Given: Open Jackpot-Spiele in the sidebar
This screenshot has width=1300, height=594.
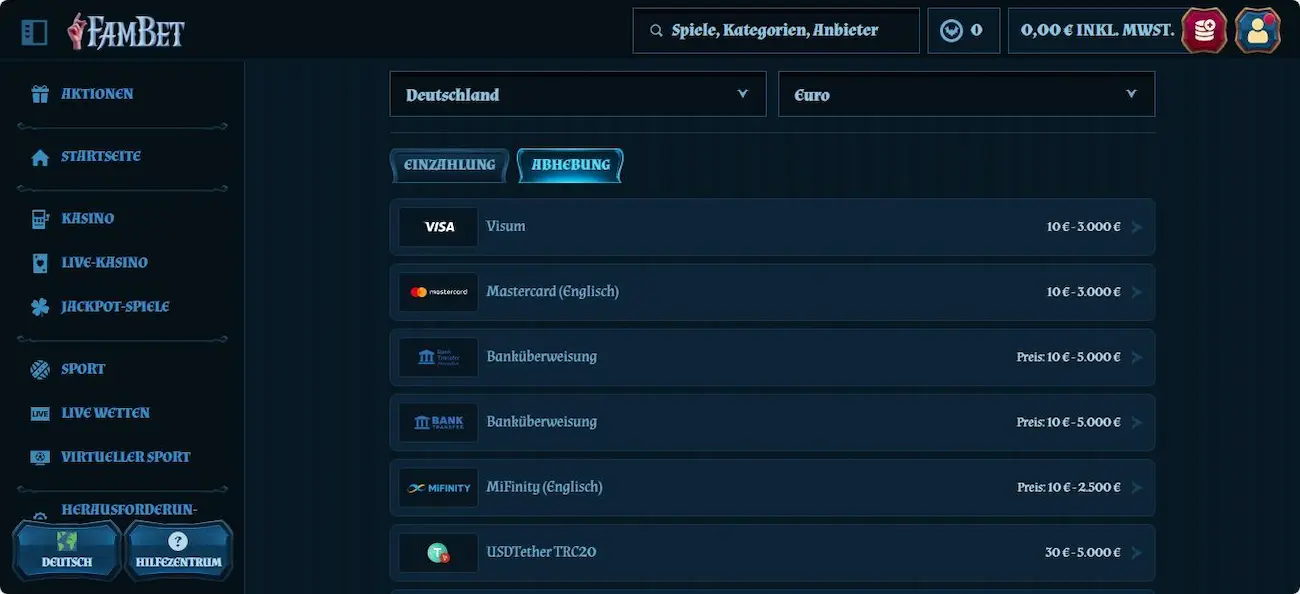Looking at the screenshot, I should (x=115, y=307).
